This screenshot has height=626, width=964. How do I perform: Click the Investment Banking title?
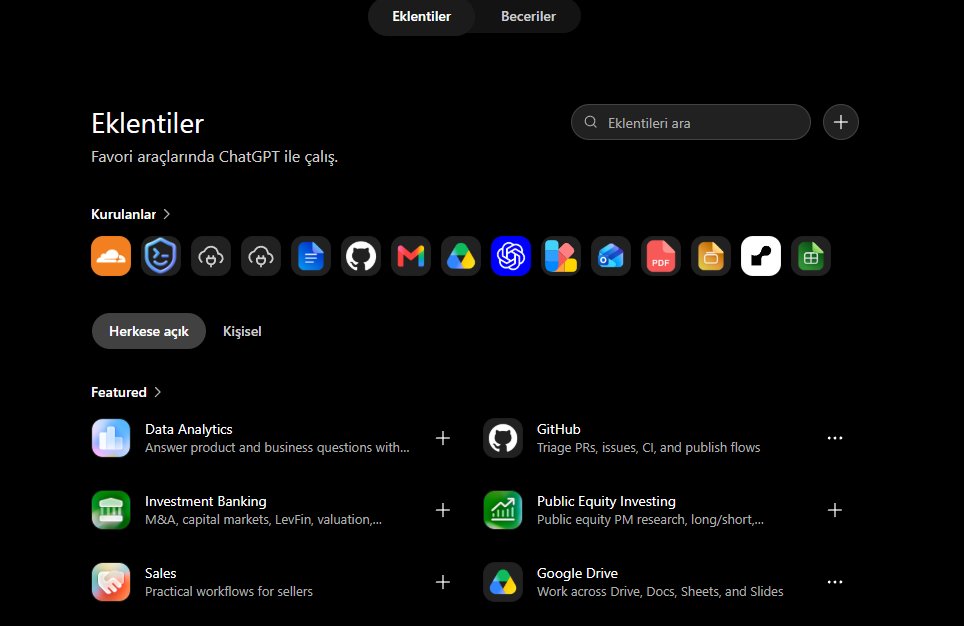coord(206,501)
